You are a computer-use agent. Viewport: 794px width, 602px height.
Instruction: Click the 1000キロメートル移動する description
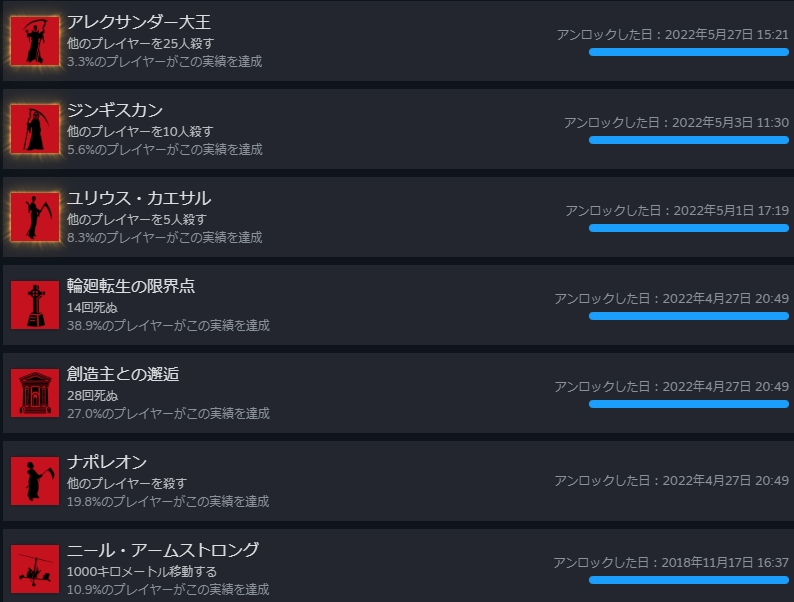click(142, 572)
